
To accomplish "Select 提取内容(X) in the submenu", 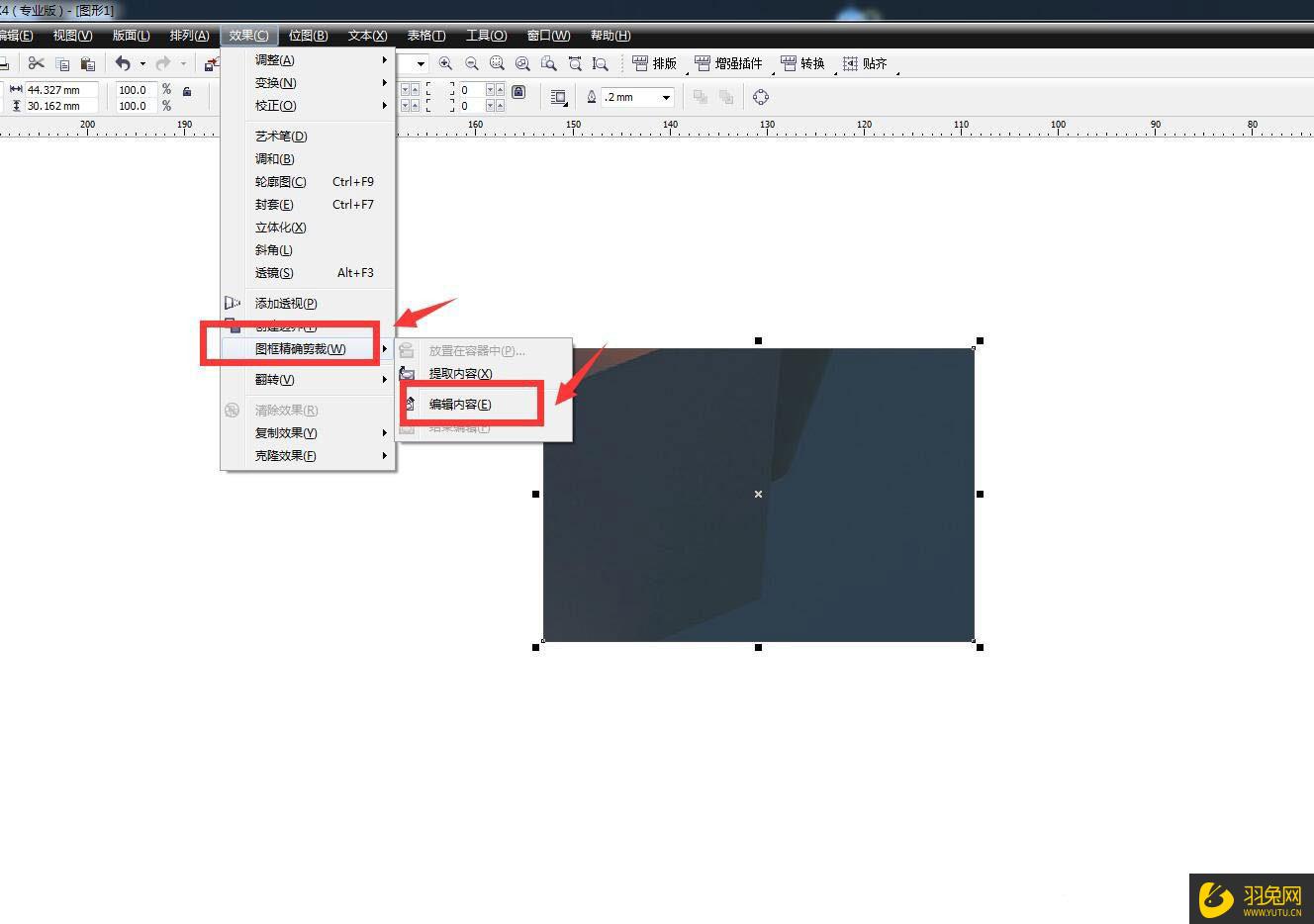I will (460, 373).
